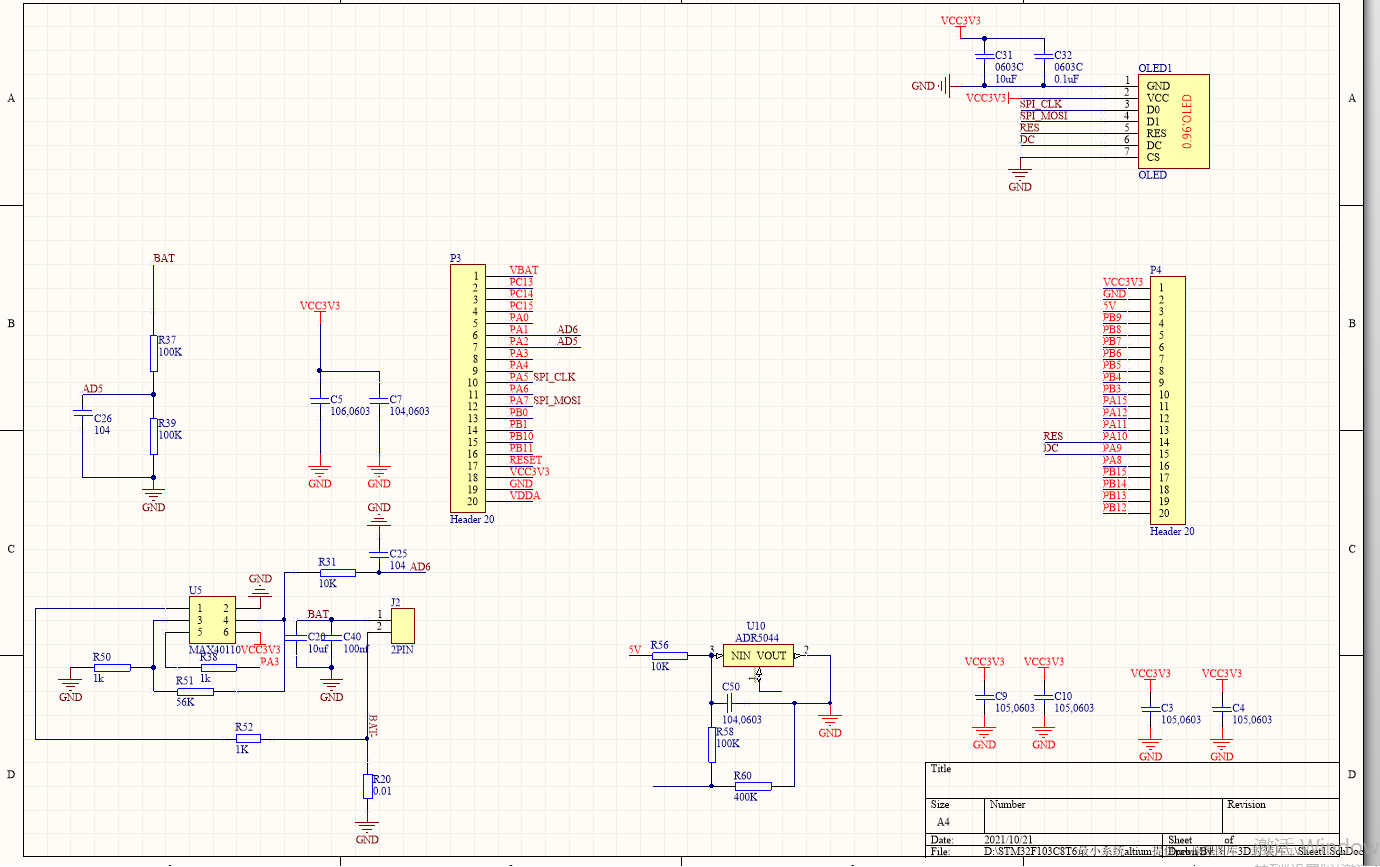
Task: Click the GND symbol below OLED1
Action: click(1020, 178)
